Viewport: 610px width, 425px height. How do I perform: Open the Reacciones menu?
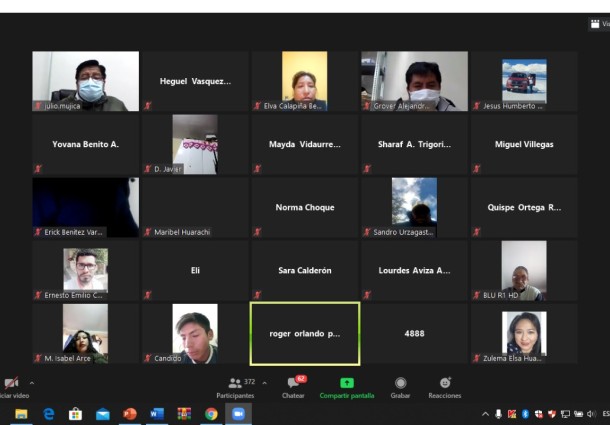445,386
